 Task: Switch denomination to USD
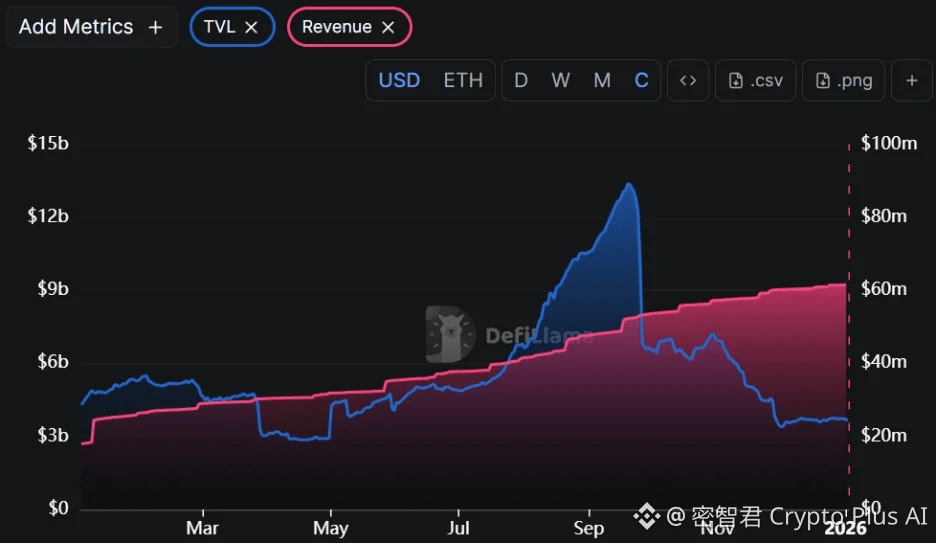coord(399,81)
